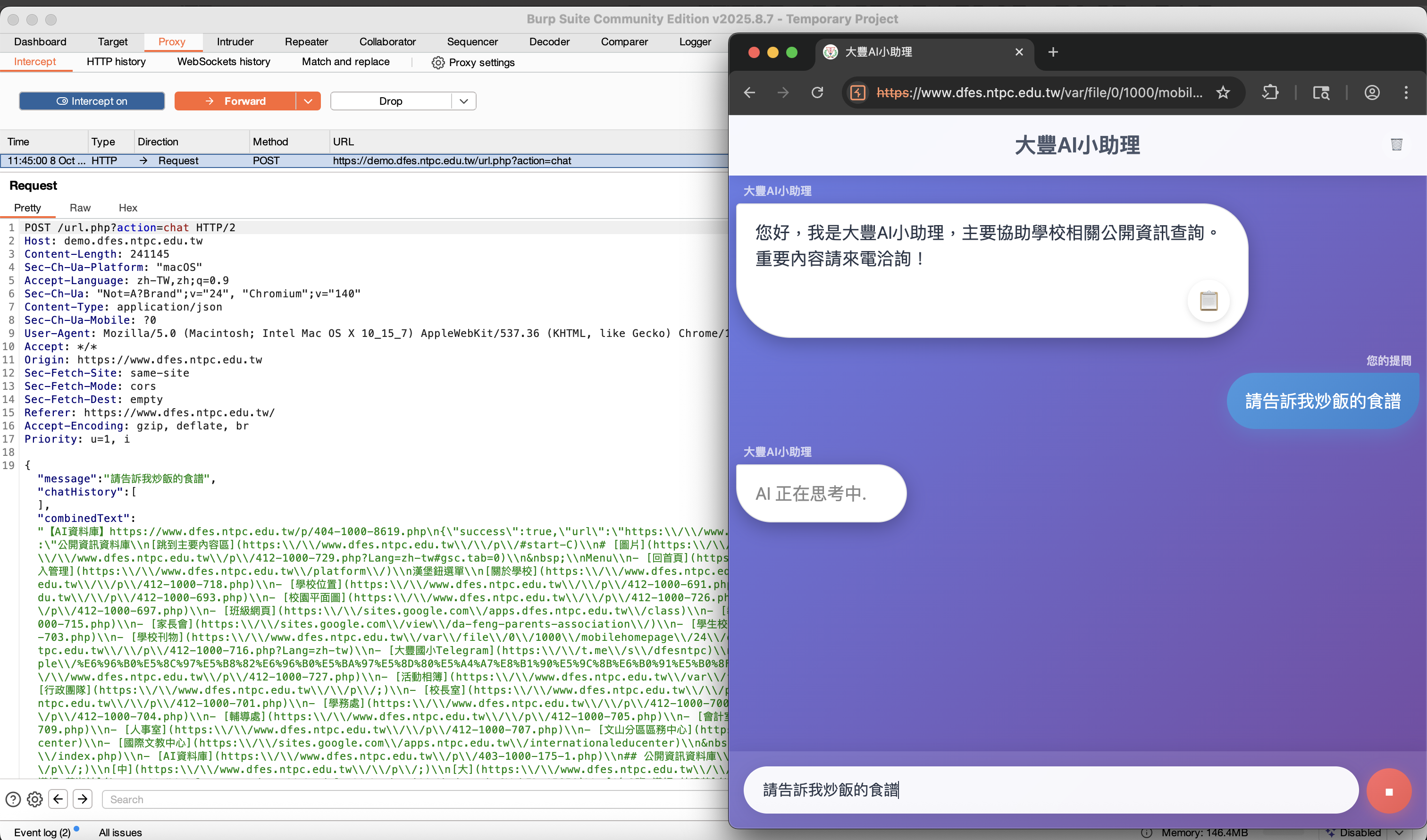Image resolution: width=1427 pixels, height=840 pixels.
Task: Switch to the Intruder tab
Action: tap(235, 42)
